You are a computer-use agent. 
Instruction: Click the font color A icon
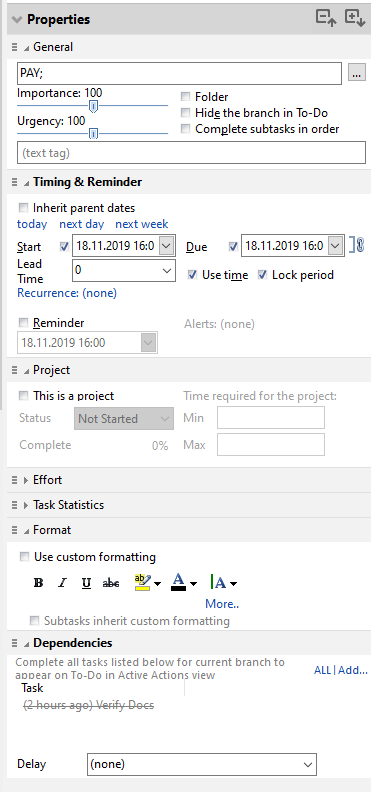[x=179, y=583]
